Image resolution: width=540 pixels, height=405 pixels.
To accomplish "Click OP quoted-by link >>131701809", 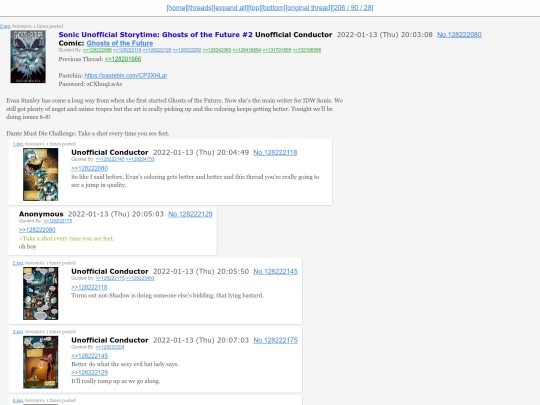I will pyautogui.click(x=277, y=50).
